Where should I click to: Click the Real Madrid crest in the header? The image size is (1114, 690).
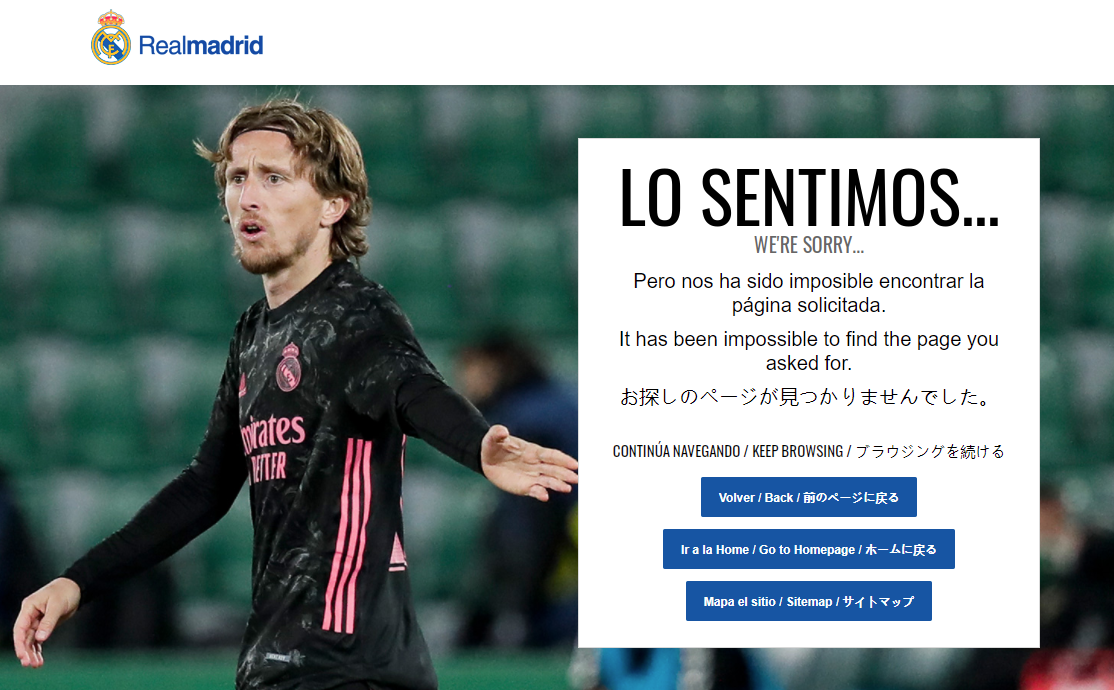[x=111, y=38]
